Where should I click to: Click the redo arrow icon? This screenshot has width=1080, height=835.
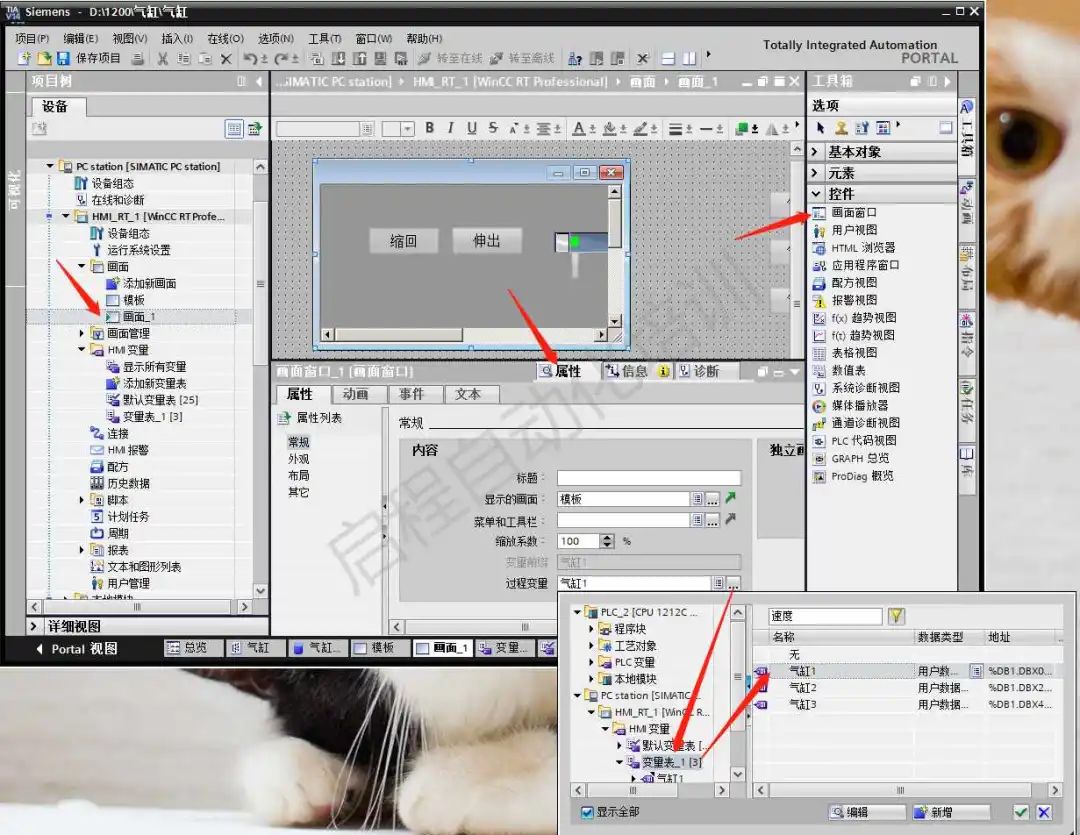[x=282, y=59]
